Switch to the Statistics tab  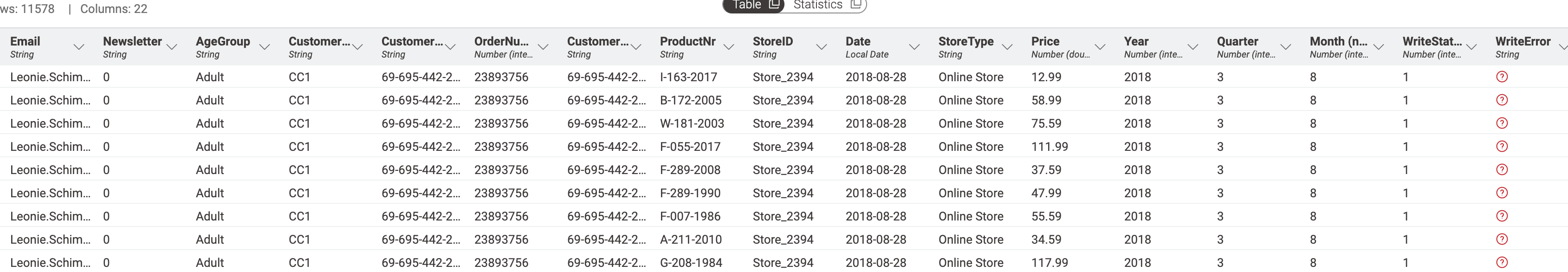tap(817, 5)
